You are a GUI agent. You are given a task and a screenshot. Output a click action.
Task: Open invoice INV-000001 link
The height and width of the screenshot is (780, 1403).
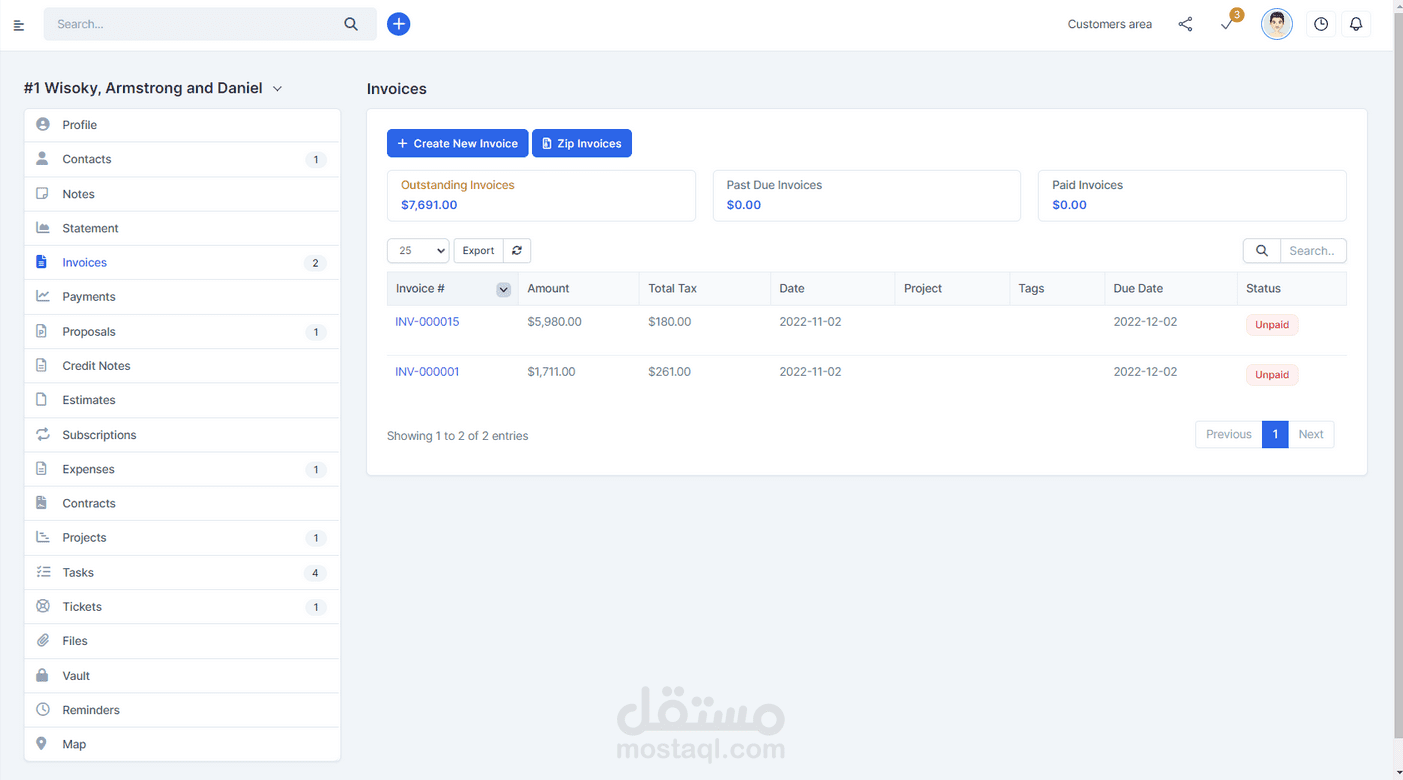tap(427, 372)
